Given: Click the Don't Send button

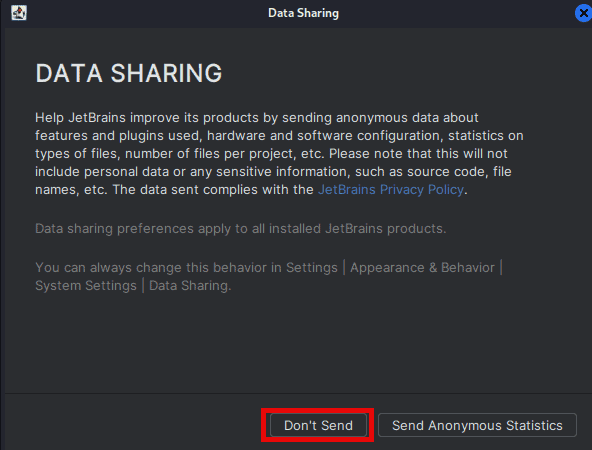Looking at the screenshot, I should click(318, 425).
